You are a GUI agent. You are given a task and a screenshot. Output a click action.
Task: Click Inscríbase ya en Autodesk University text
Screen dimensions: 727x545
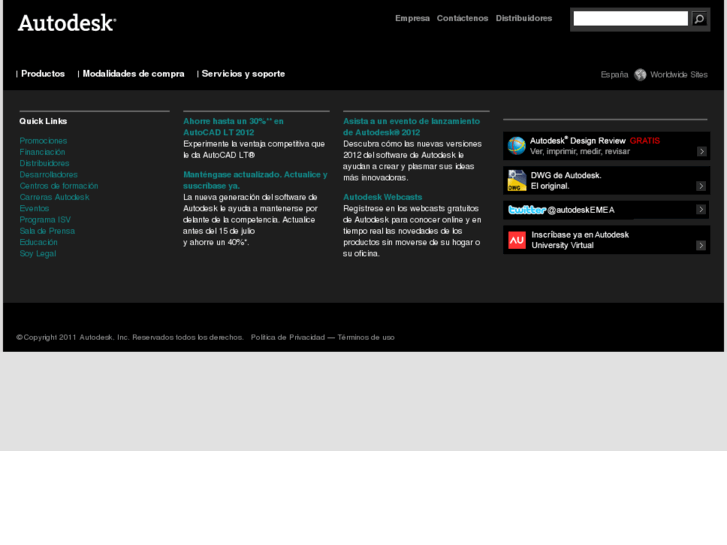click(580, 240)
